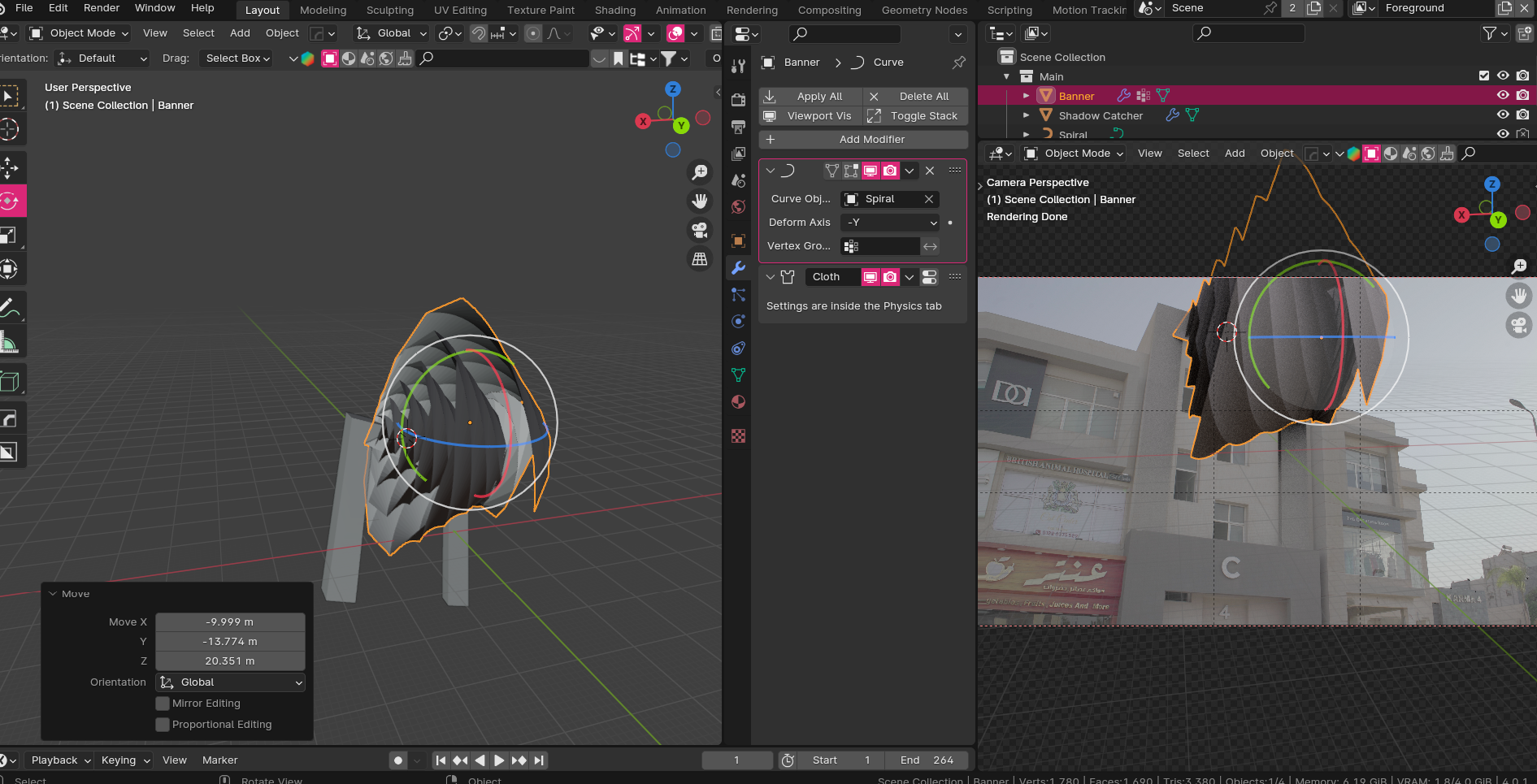Expand the Banner tree item
Viewport: 1537px width, 784px height.
coord(1026,96)
